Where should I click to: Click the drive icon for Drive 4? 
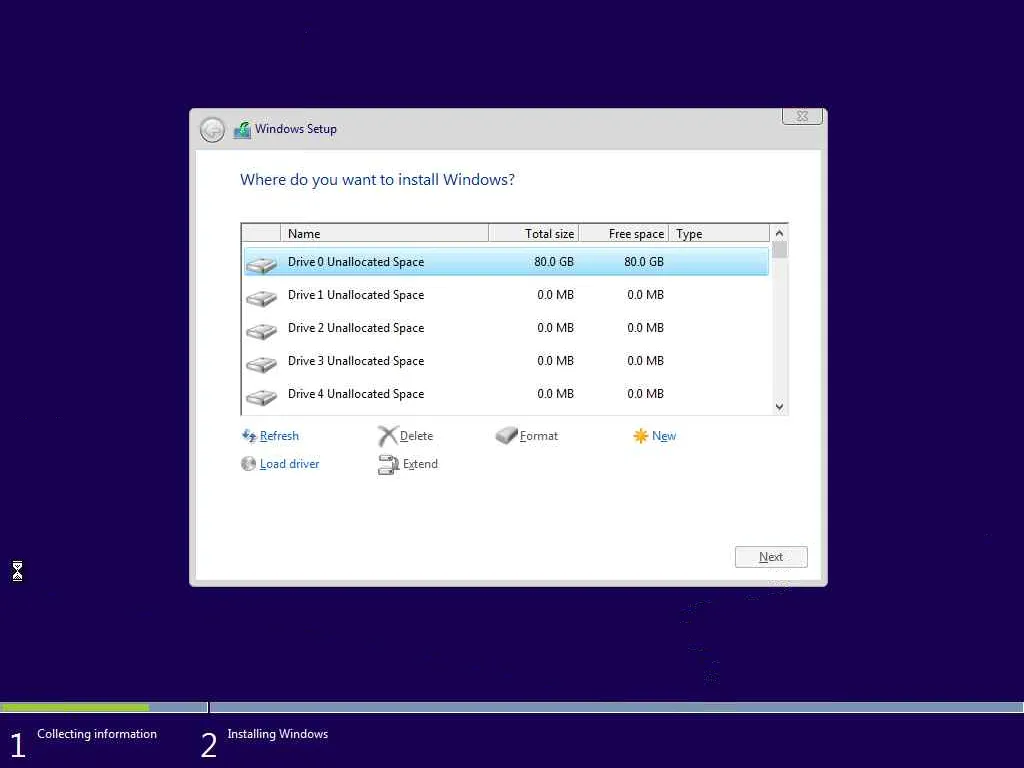[262, 397]
